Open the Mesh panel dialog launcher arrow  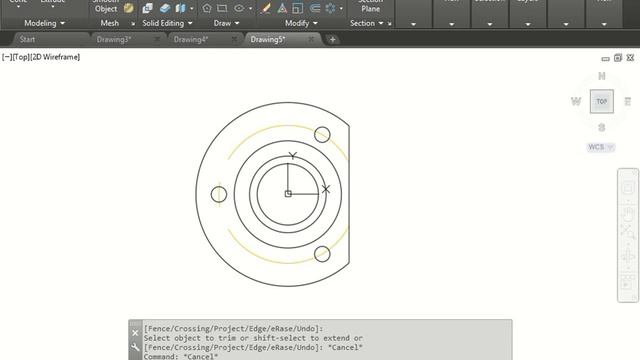[133, 24]
